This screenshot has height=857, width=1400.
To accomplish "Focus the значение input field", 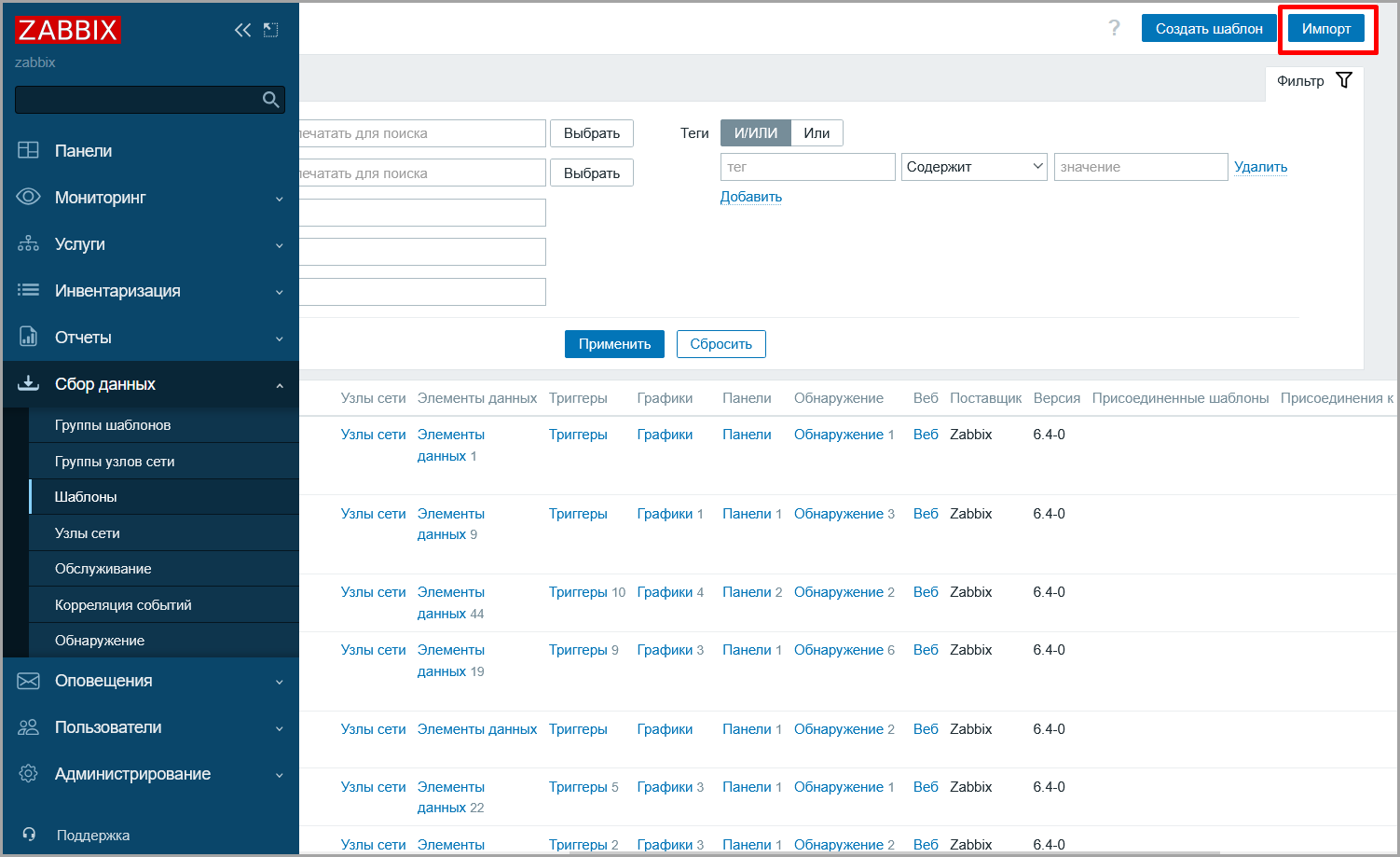I will (1141, 167).
